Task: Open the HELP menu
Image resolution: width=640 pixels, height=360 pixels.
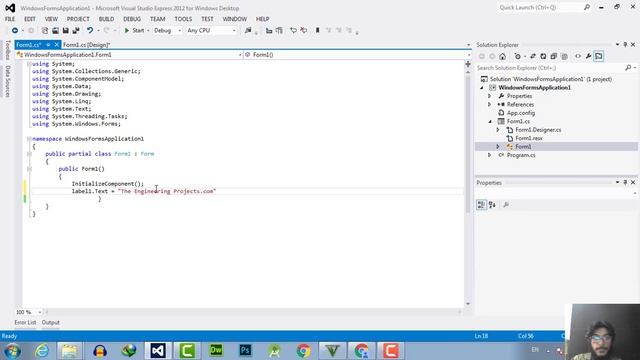Action: coord(262,19)
